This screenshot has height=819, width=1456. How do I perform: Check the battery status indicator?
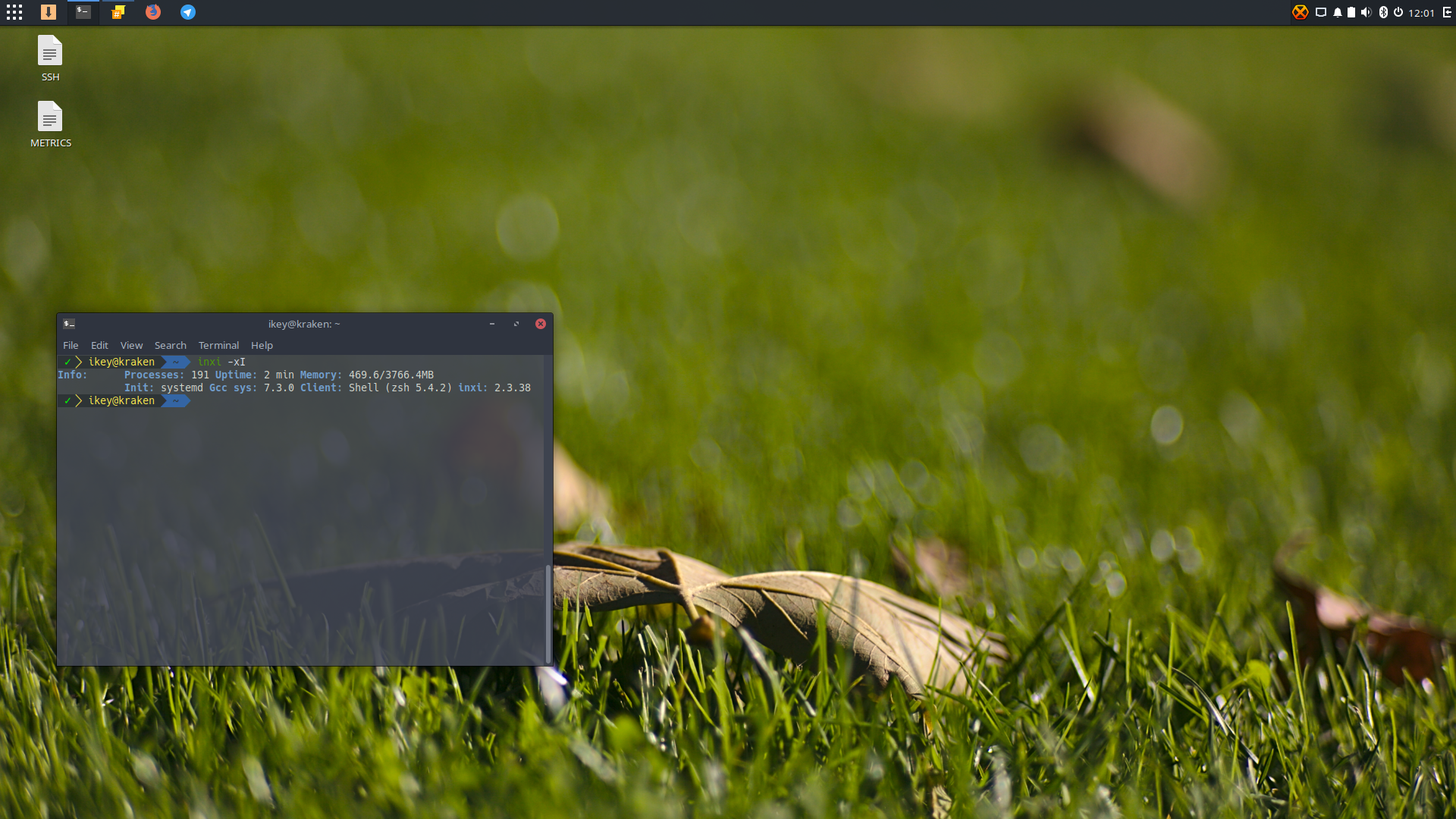[1351, 12]
